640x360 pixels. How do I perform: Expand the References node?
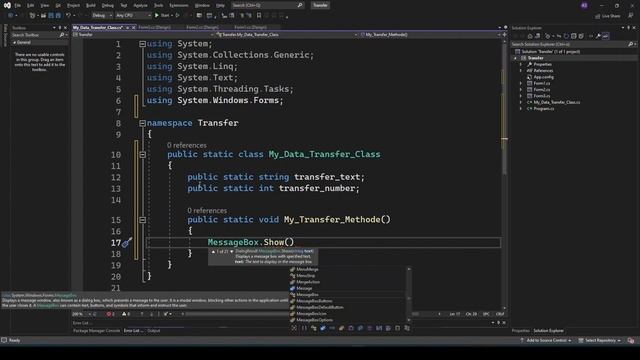[x=521, y=71]
